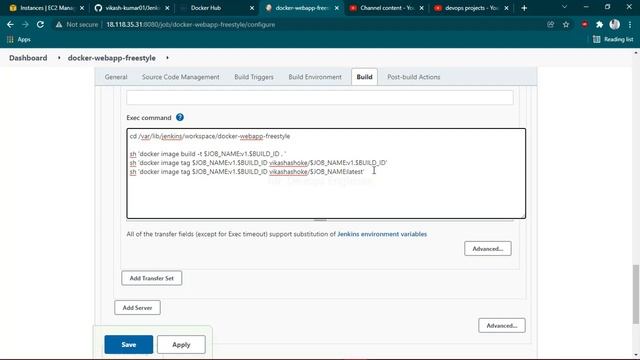Jump to the Build Environment tab
This screenshot has height=360, width=640.
click(x=315, y=77)
